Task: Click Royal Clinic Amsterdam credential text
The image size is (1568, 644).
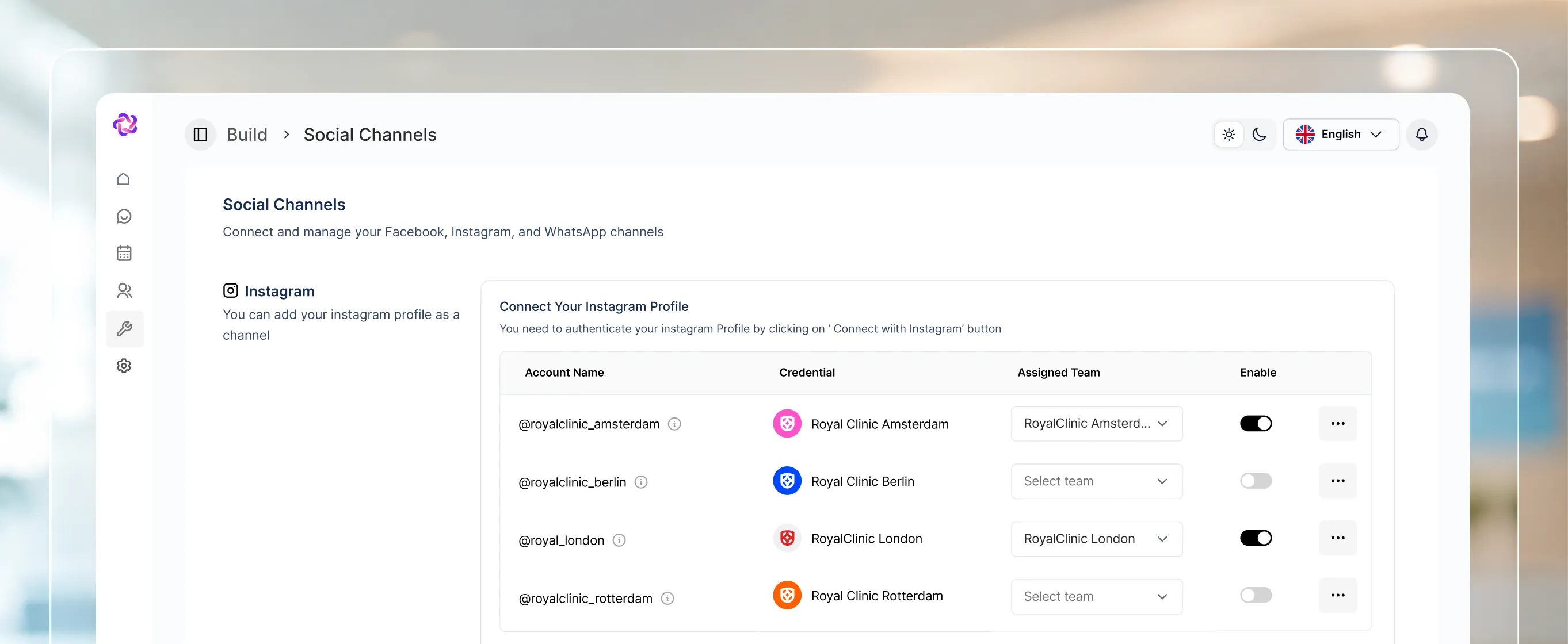Action: click(x=880, y=424)
